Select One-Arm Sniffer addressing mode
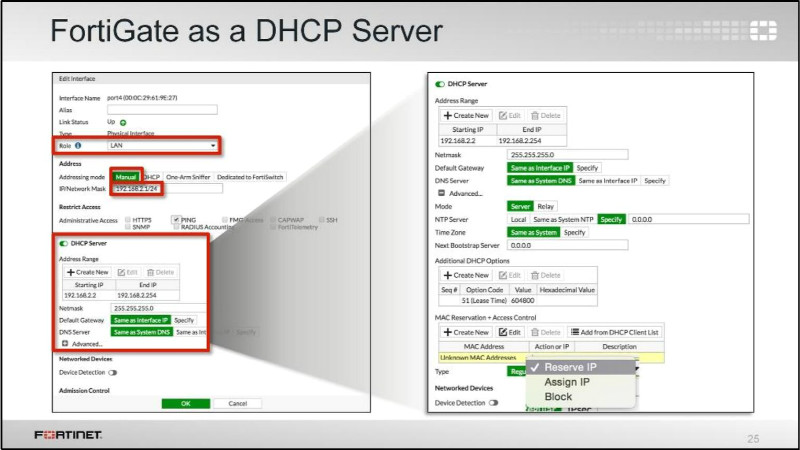The height and width of the screenshot is (450, 800). [188, 177]
